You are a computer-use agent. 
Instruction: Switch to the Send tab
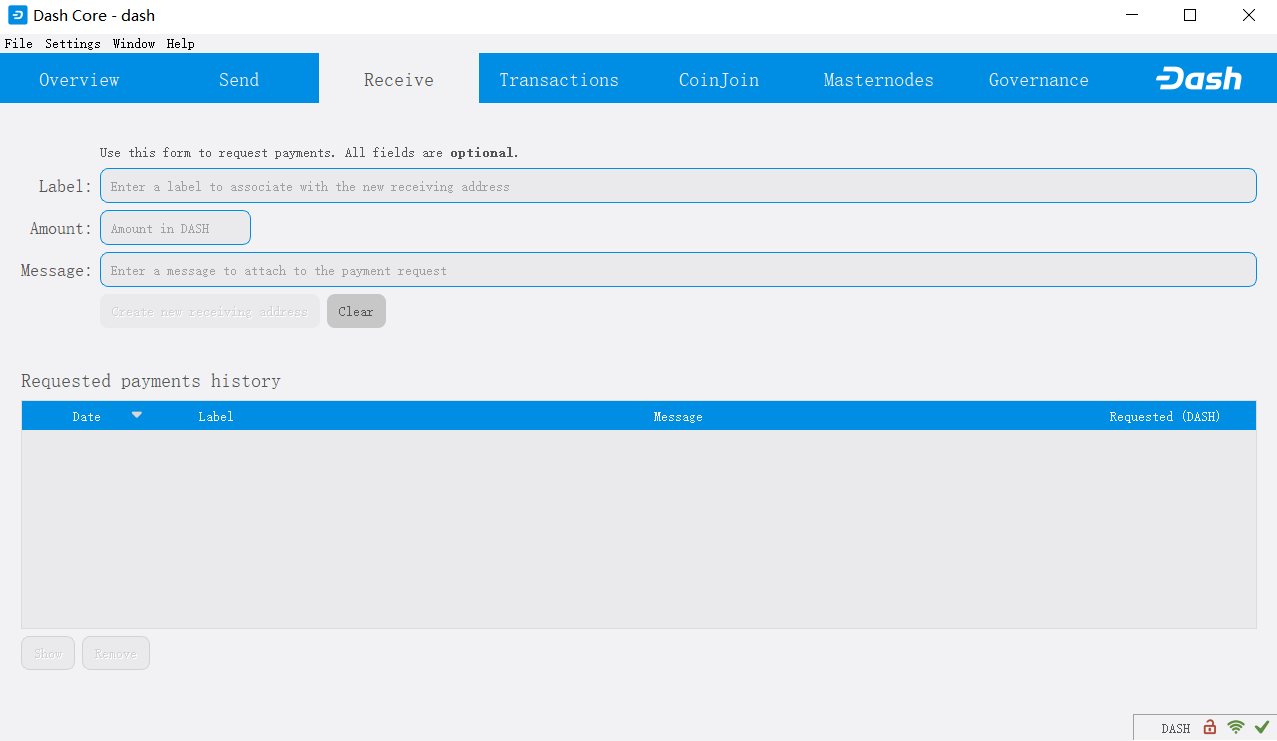coord(239,79)
